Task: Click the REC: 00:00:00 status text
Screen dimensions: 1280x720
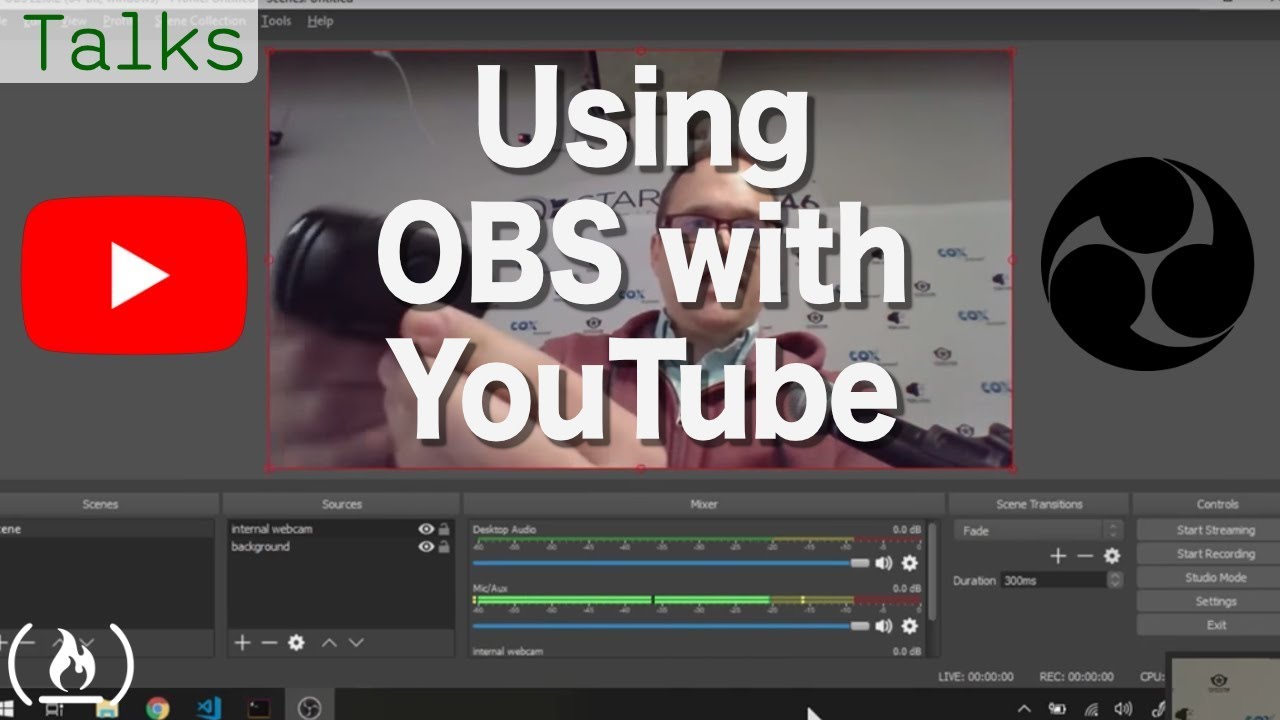Action: tap(1075, 677)
